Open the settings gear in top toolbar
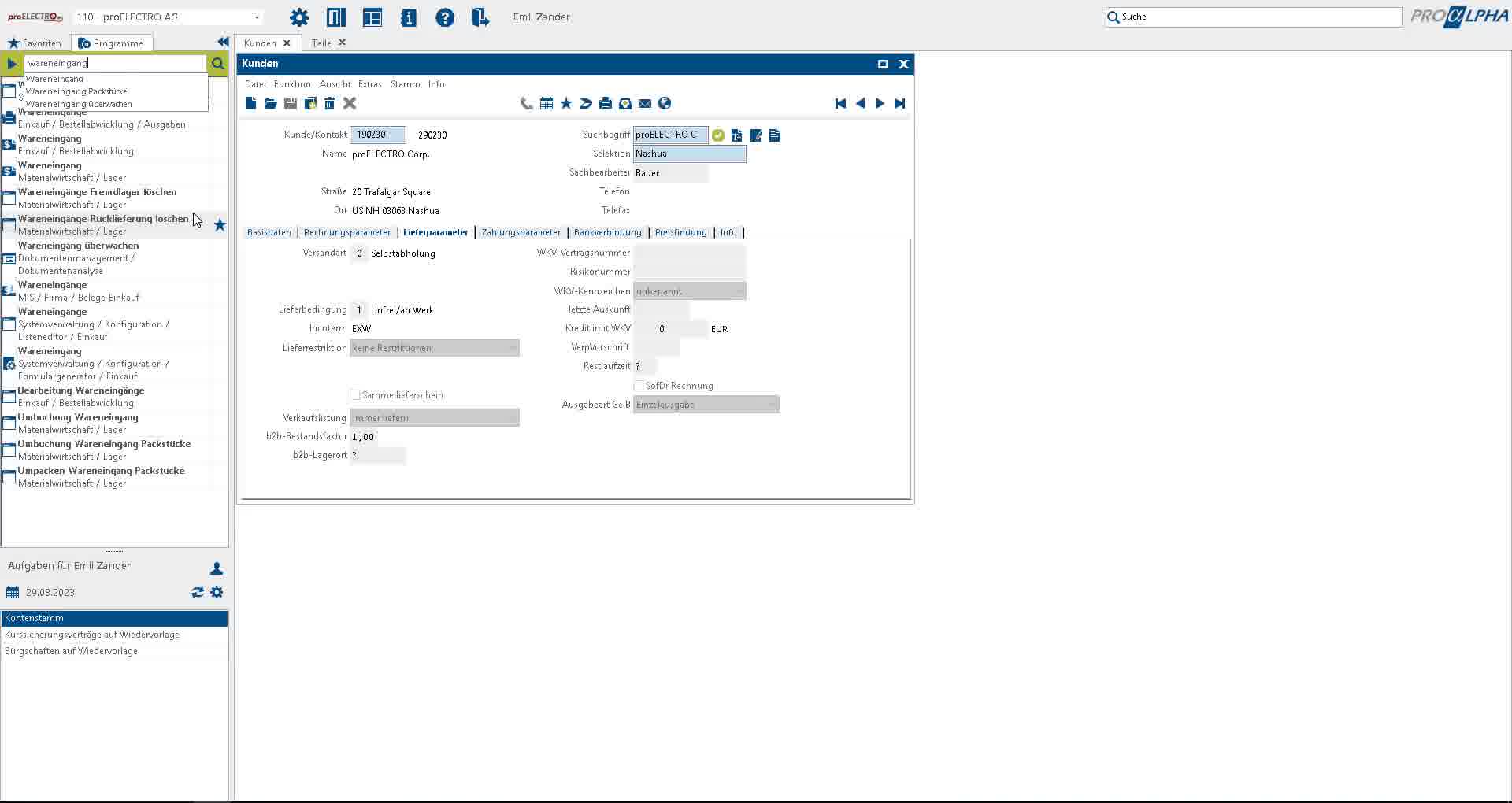This screenshot has height=803, width=1512. pos(299,17)
